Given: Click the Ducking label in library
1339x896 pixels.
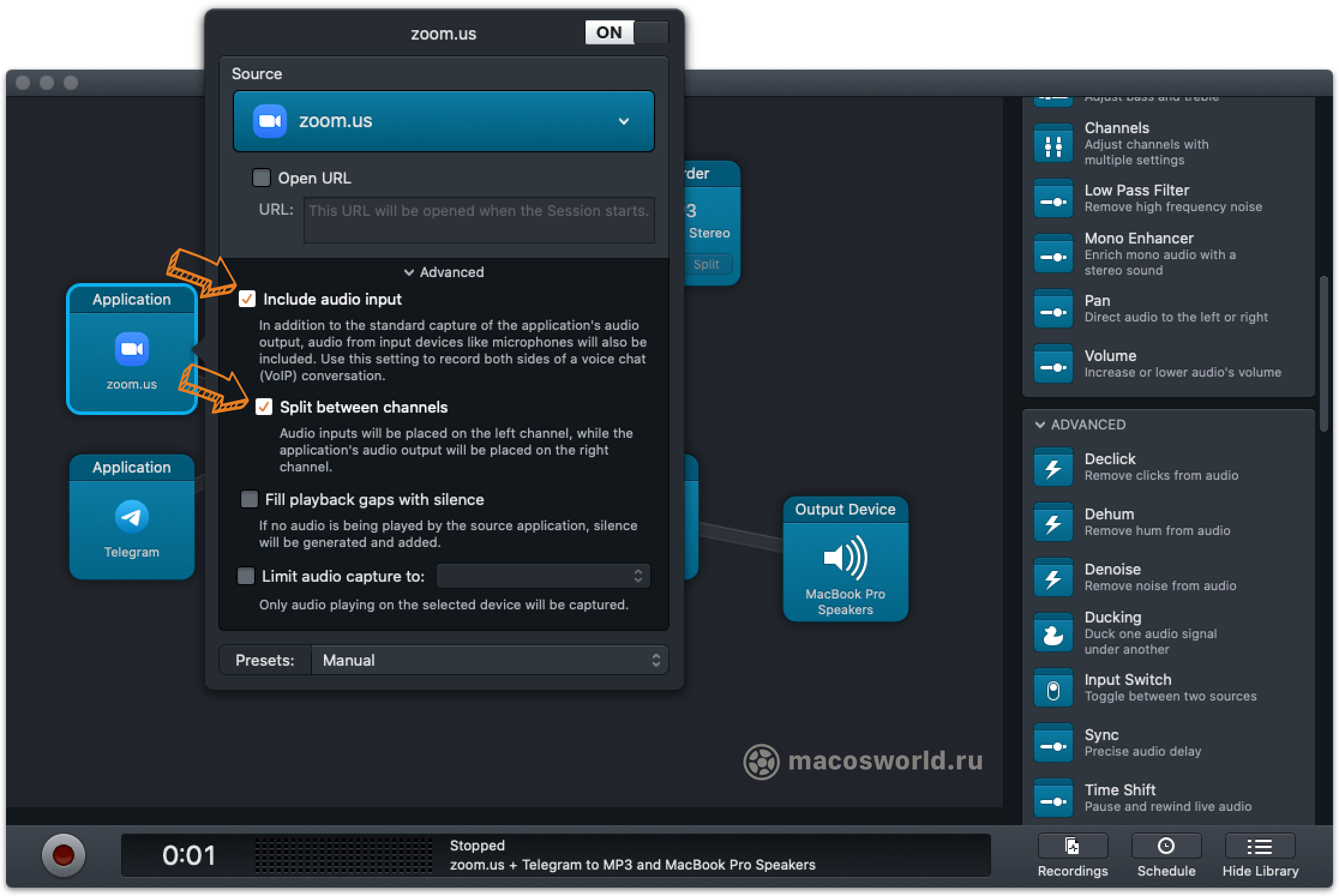Looking at the screenshot, I should (1113, 617).
